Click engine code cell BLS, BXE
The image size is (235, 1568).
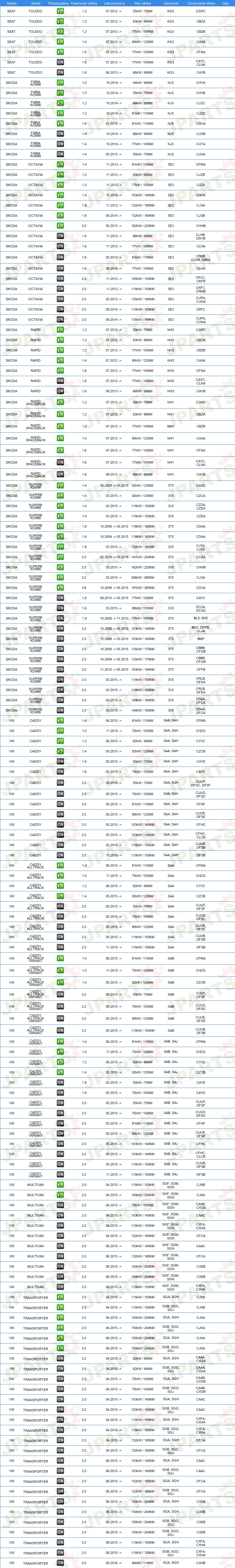point(201,618)
